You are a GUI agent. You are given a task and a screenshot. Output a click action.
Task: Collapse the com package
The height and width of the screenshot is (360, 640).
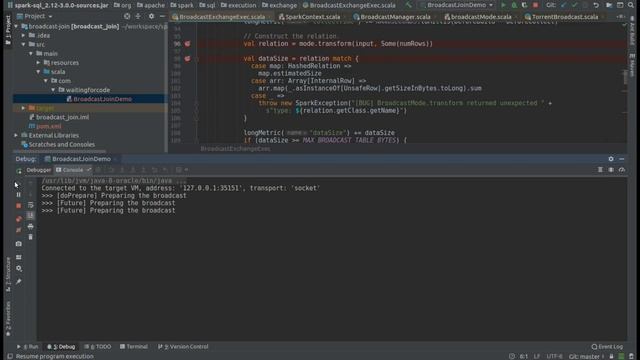click(x=46, y=81)
